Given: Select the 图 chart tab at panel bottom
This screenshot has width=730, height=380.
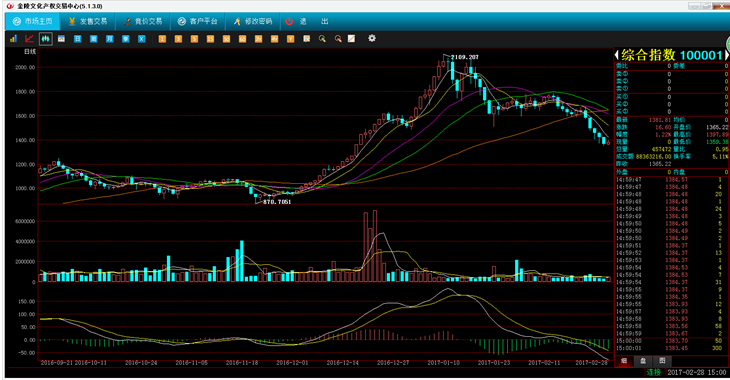Looking at the screenshot, I should coord(662,360).
